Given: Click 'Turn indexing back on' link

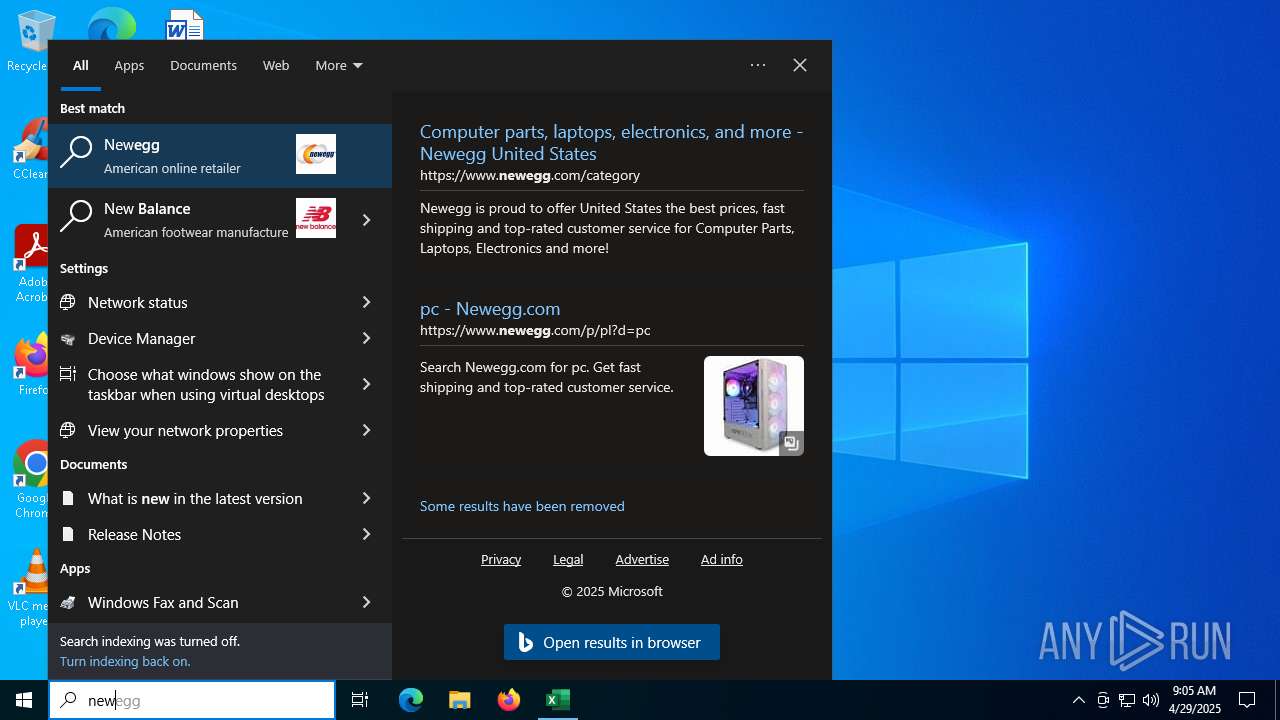Looking at the screenshot, I should [x=125, y=661].
